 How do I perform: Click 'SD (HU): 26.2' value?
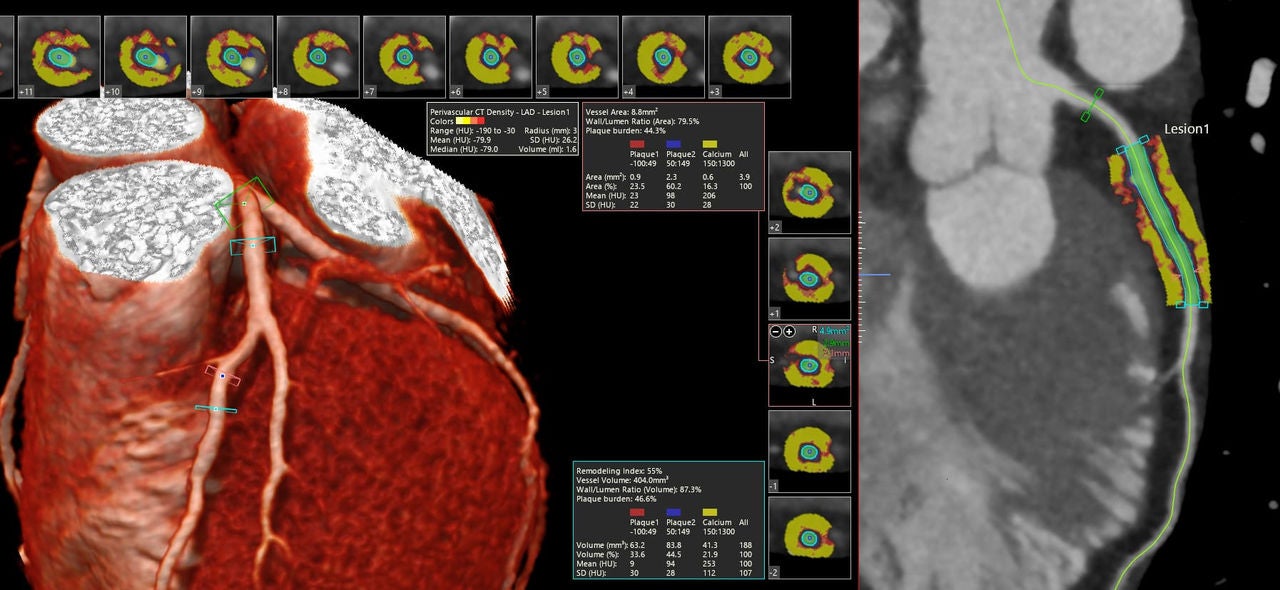point(555,140)
